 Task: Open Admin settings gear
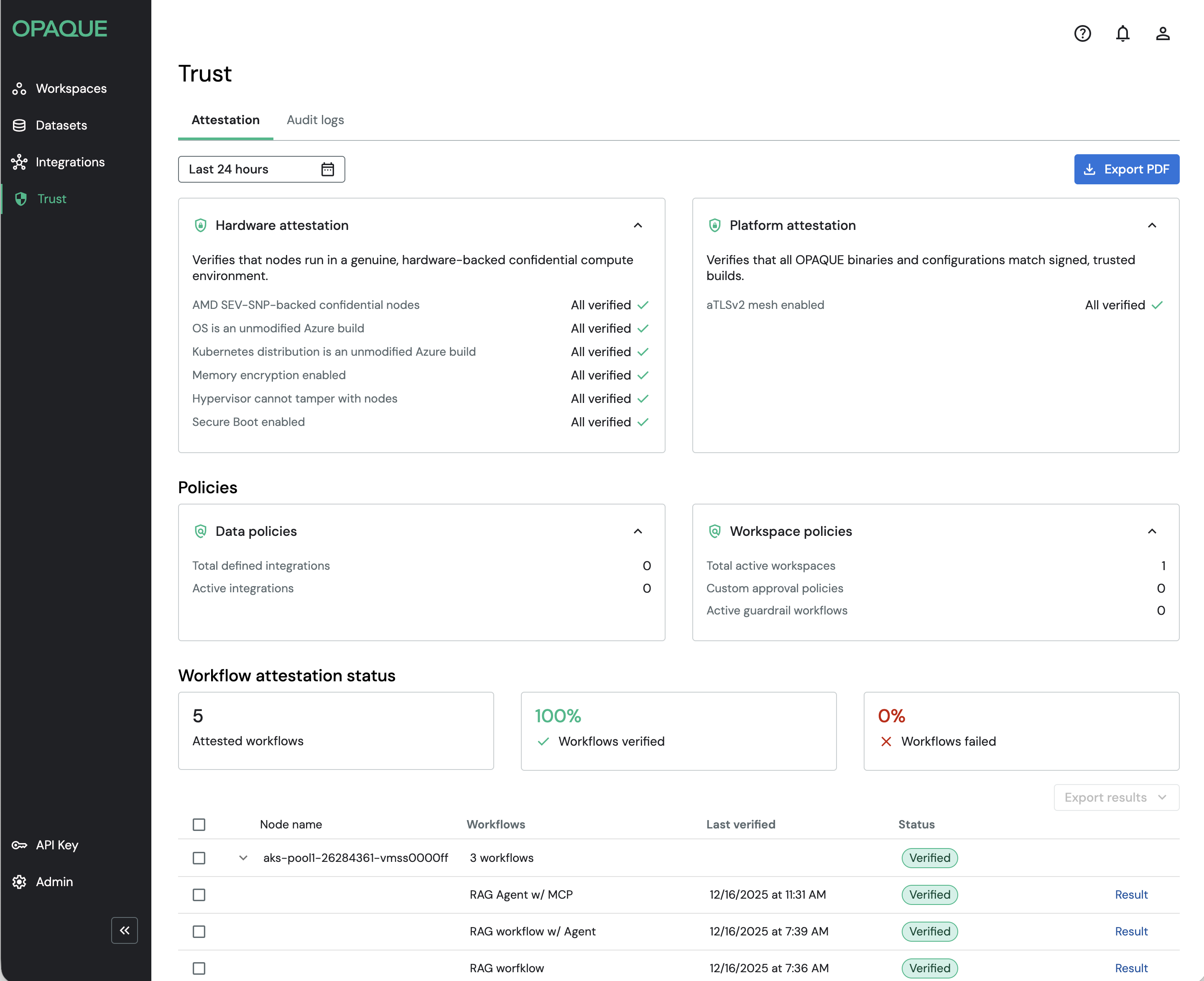pyautogui.click(x=54, y=882)
